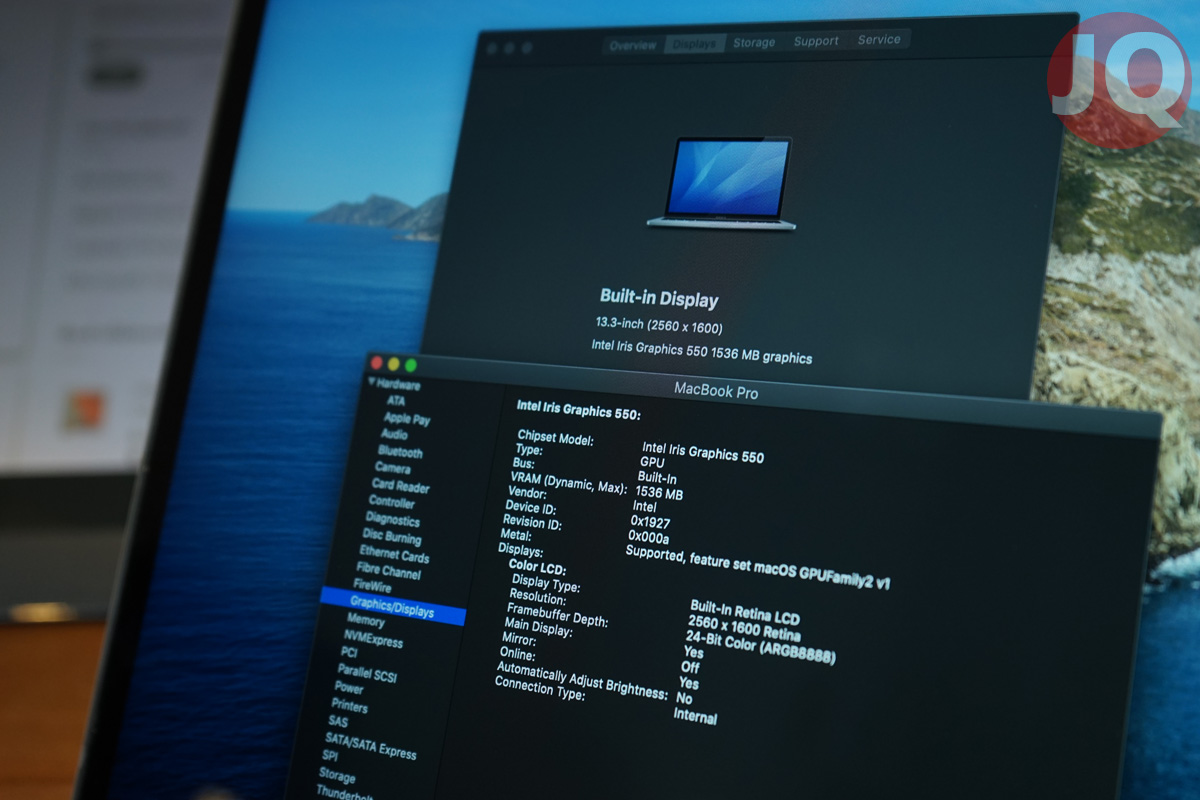Select Disc Burning in the sidebar

click(x=392, y=538)
